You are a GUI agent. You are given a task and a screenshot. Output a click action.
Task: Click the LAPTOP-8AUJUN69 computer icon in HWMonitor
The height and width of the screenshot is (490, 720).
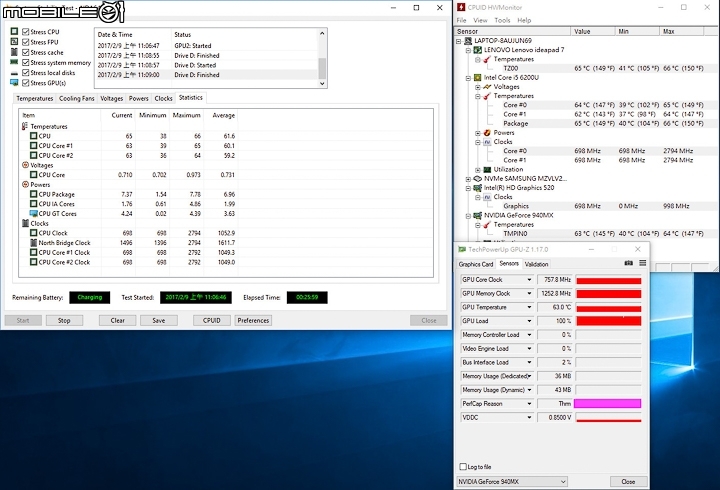click(x=468, y=41)
